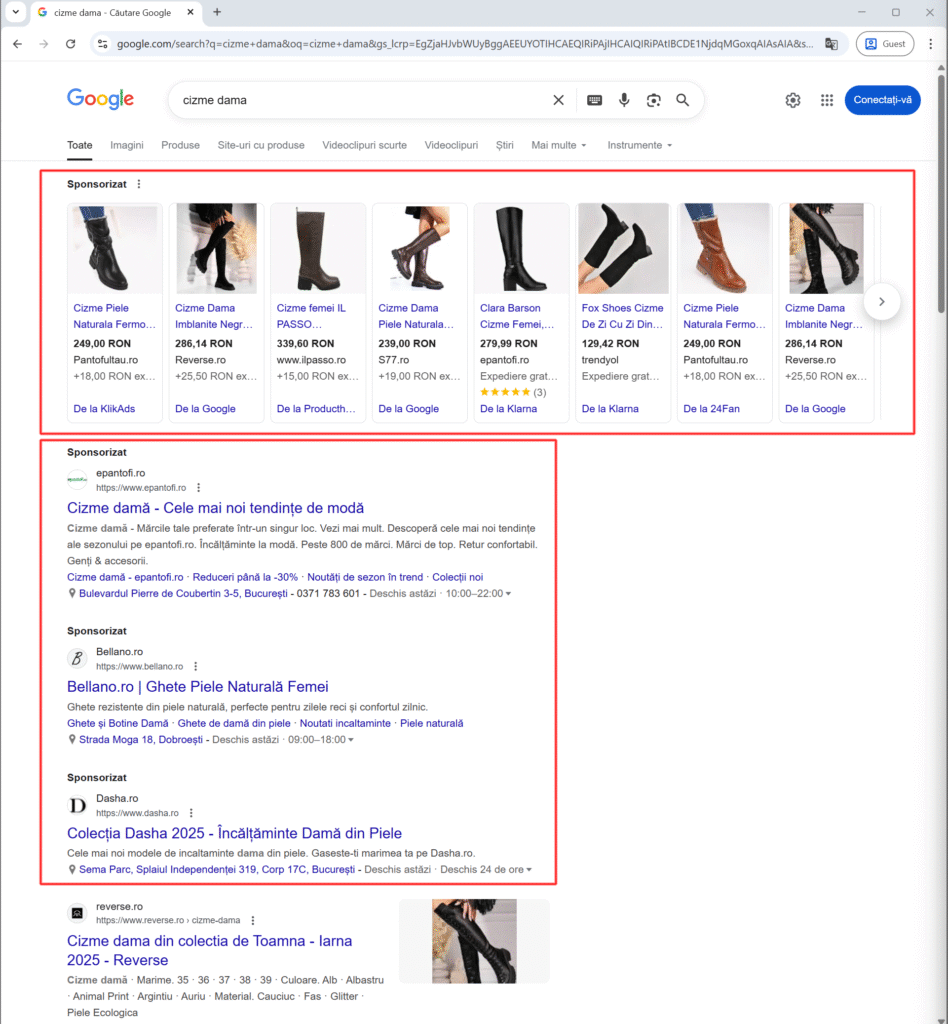Open ad options next to epantofi.ro URL
This screenshot has width=948, height=1024.
[x=198, y=488]
